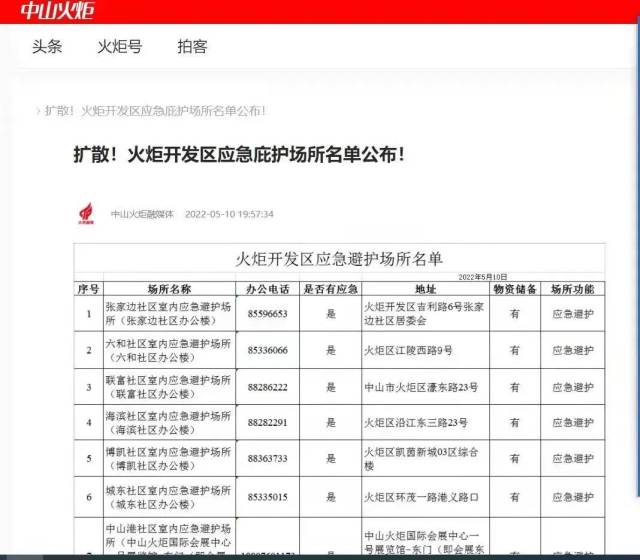The height and width of the screenshot is (560, 640).
Task: Click address 中山市火炬区濠东路23号
Action: 421,387
